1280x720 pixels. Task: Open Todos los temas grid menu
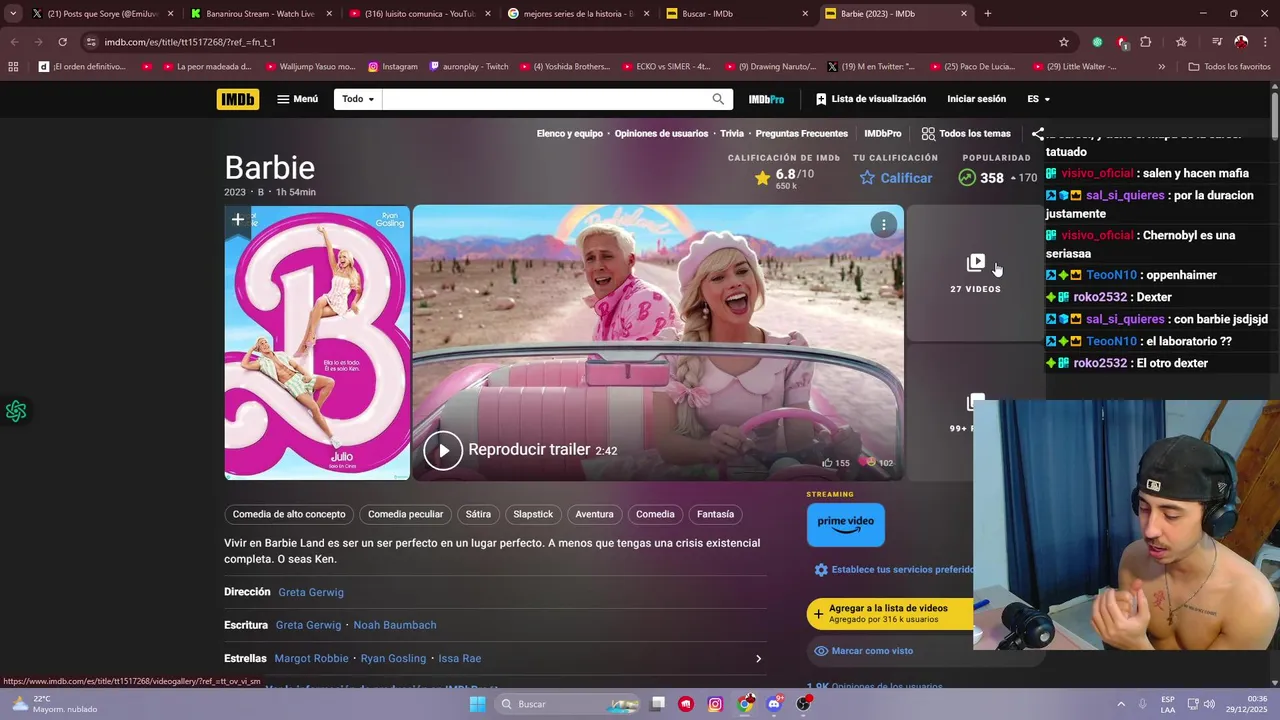tap(966, 134)
